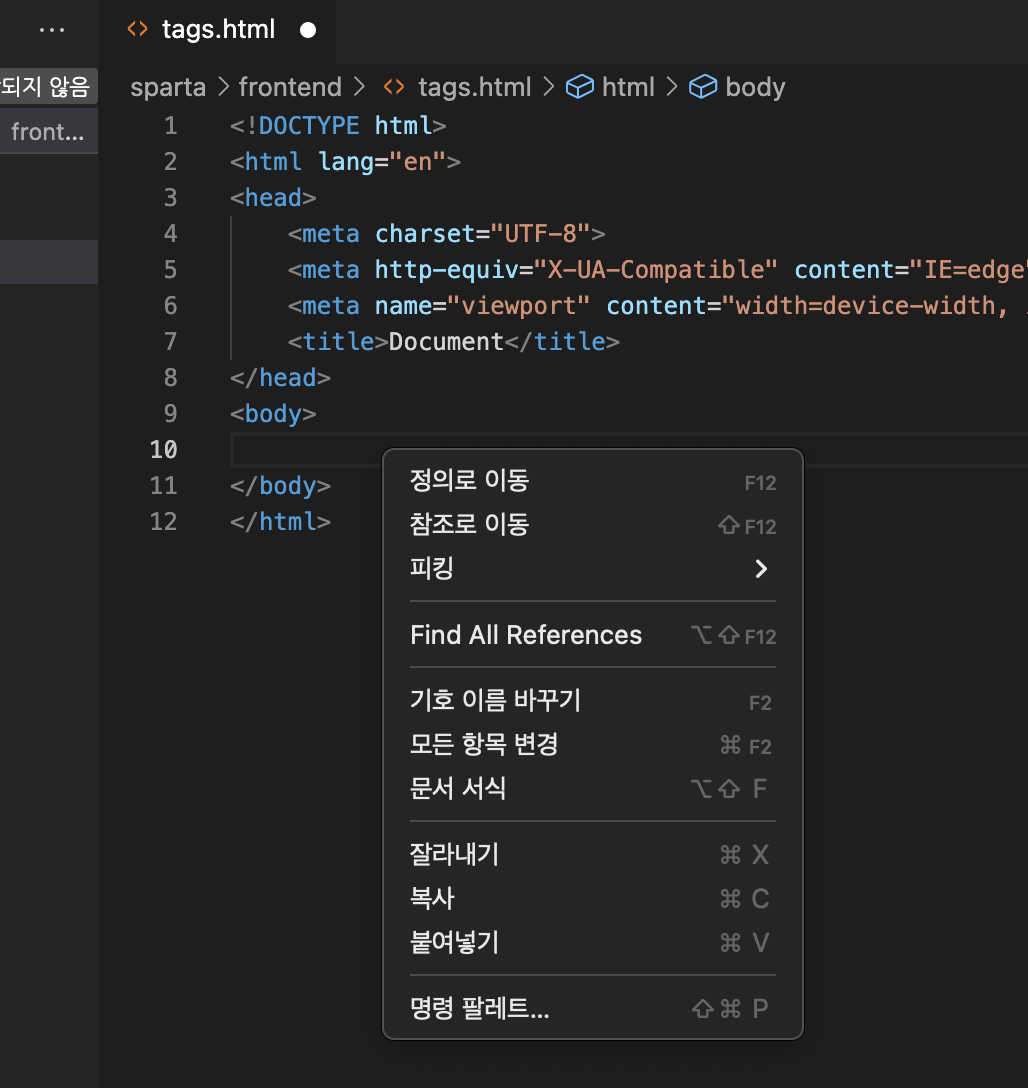
Task: Click the unsaved dot on tags.html tab
Action: (308, 31)
